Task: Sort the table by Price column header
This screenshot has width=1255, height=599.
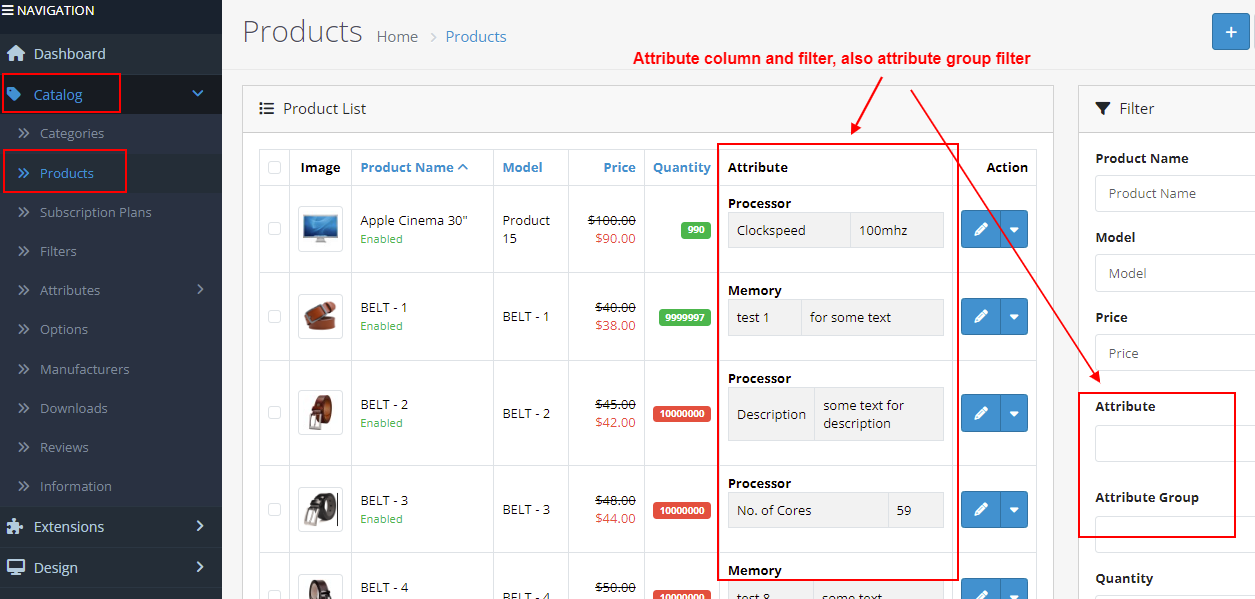Action: 619,168
